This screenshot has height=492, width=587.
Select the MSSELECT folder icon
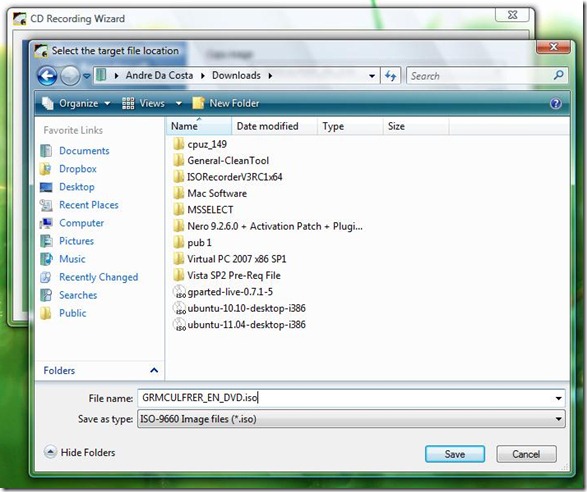[179, 210]
